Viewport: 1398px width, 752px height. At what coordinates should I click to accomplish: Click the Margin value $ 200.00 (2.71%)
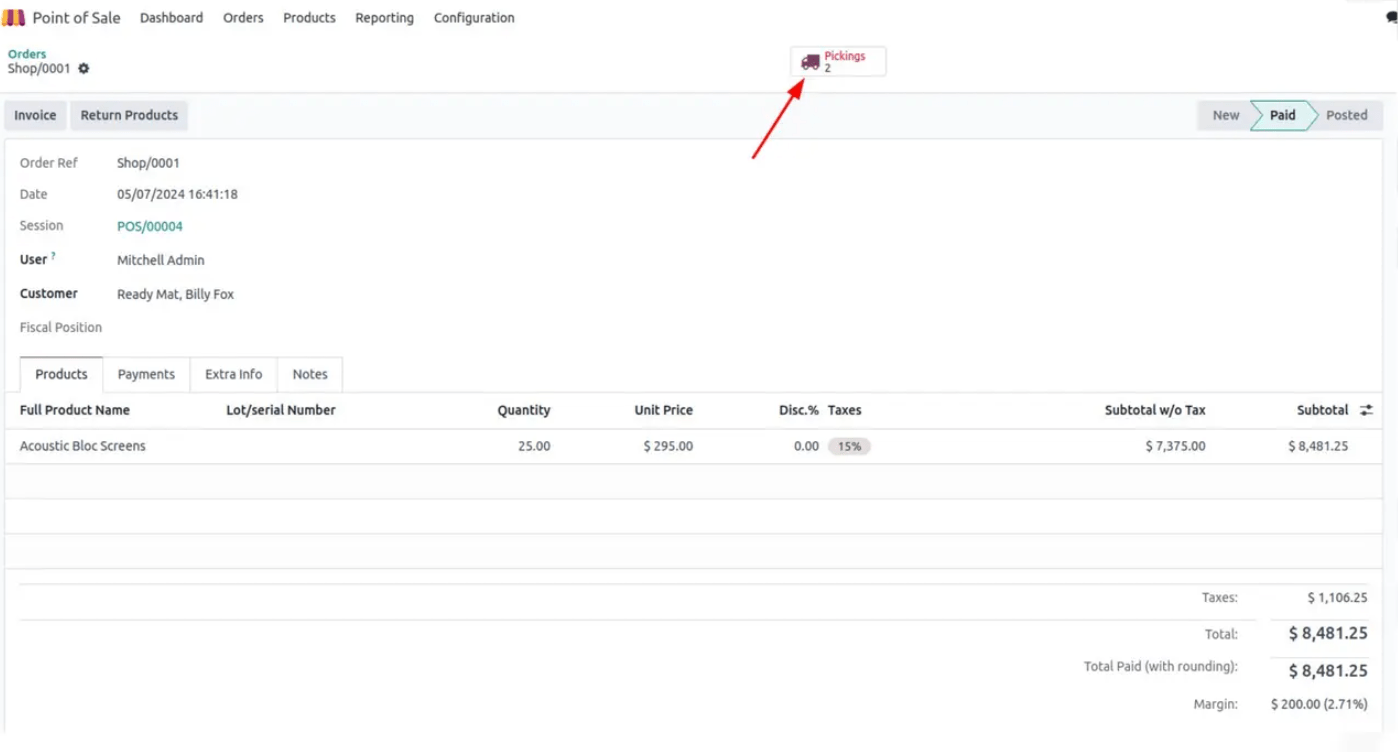1319,705
